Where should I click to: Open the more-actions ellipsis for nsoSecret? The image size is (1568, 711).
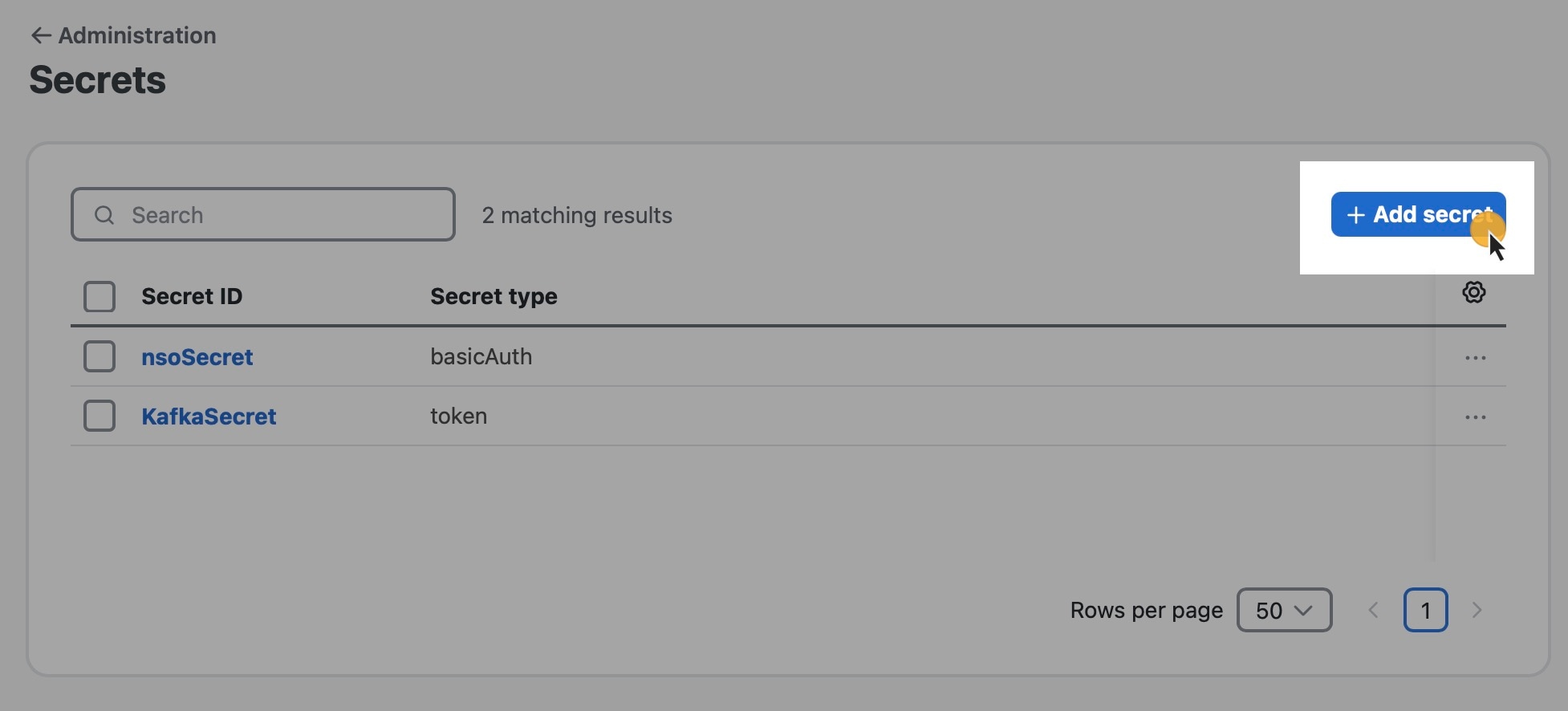1475,358
